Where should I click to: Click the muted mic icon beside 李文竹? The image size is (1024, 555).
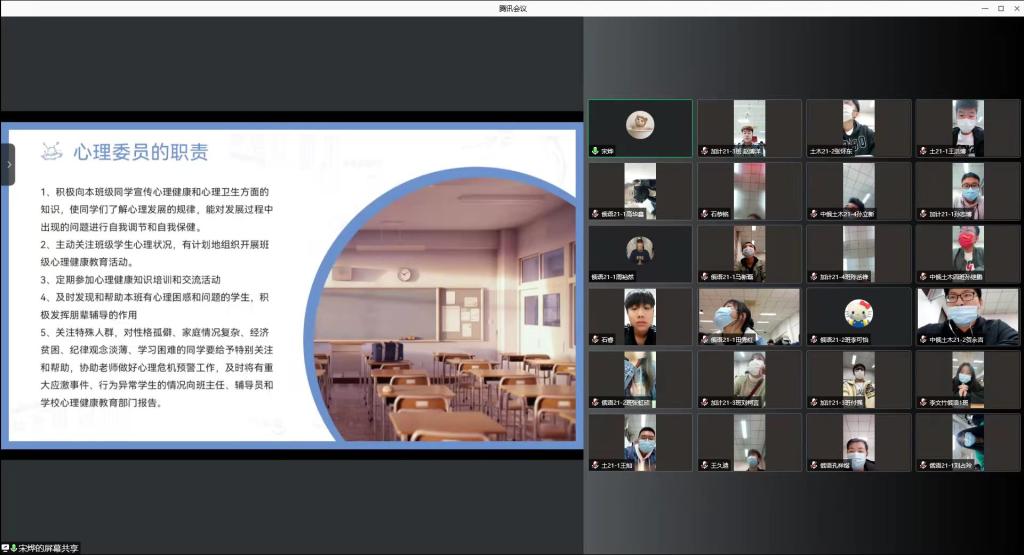(922, 402)
